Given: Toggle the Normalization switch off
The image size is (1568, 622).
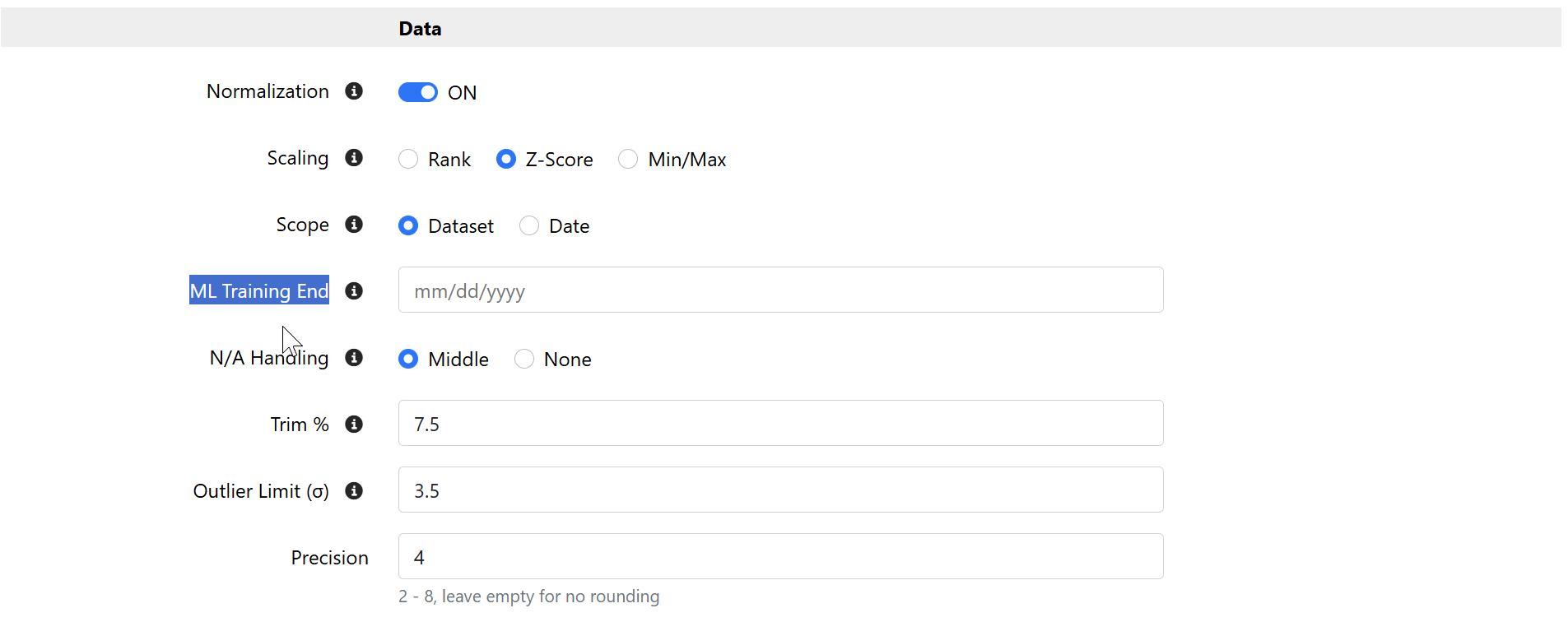Looking at the screenshot, I should point(418,92).
